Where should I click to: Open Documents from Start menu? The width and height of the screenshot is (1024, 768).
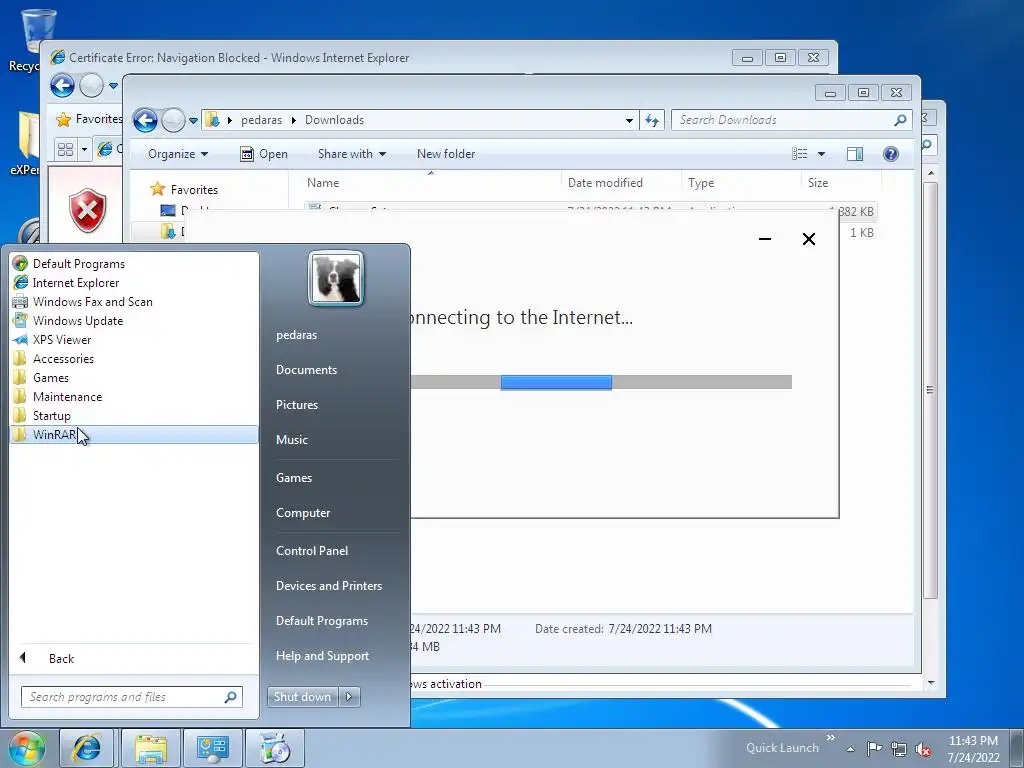coord(306,370)
